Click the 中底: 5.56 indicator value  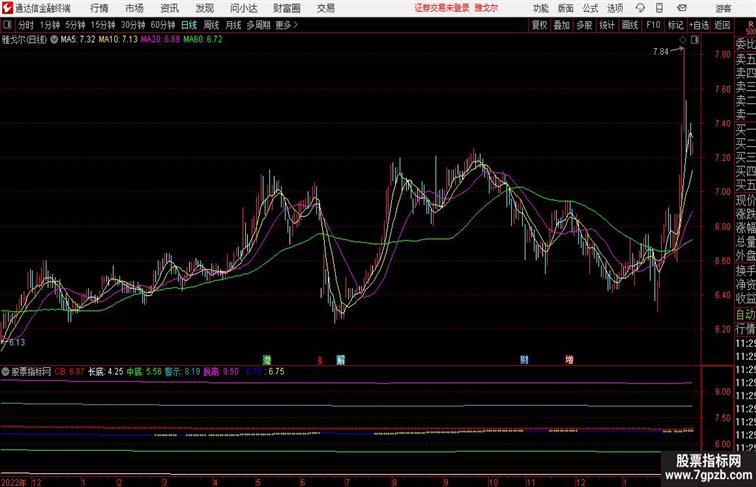pos(144,372)
